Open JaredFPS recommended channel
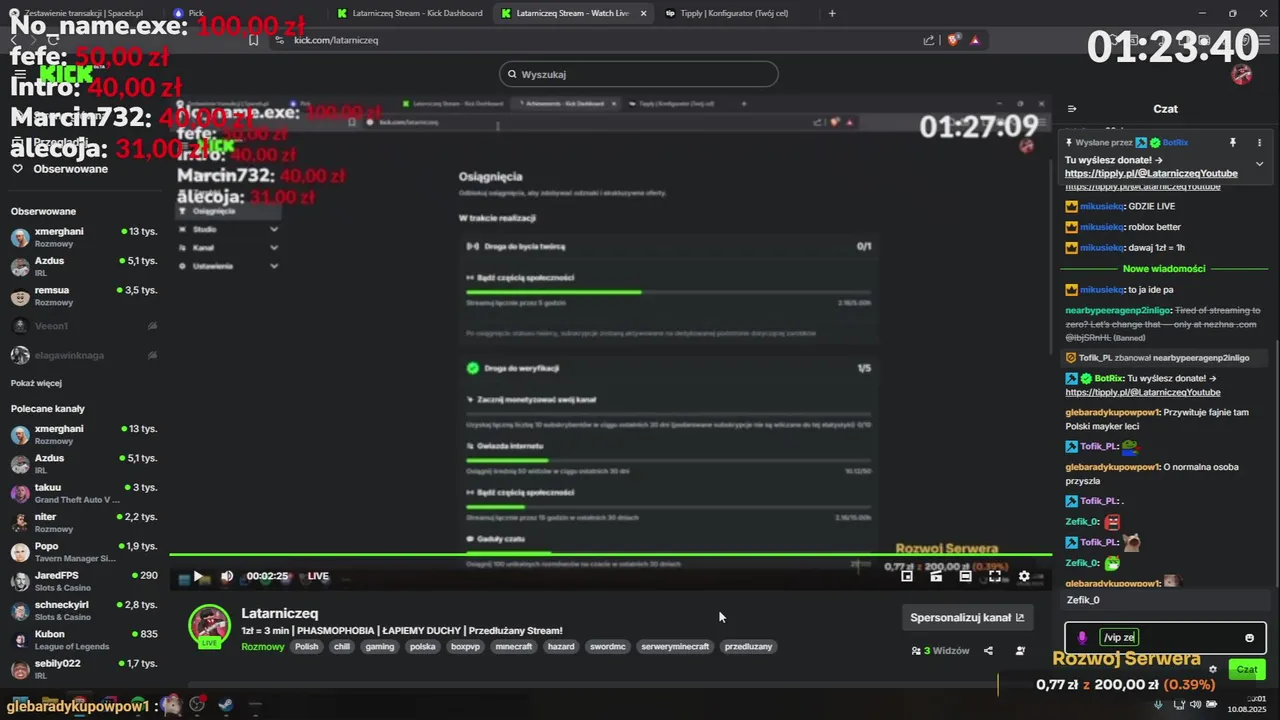Screen dimensions: 1280x720 (84, 581)
